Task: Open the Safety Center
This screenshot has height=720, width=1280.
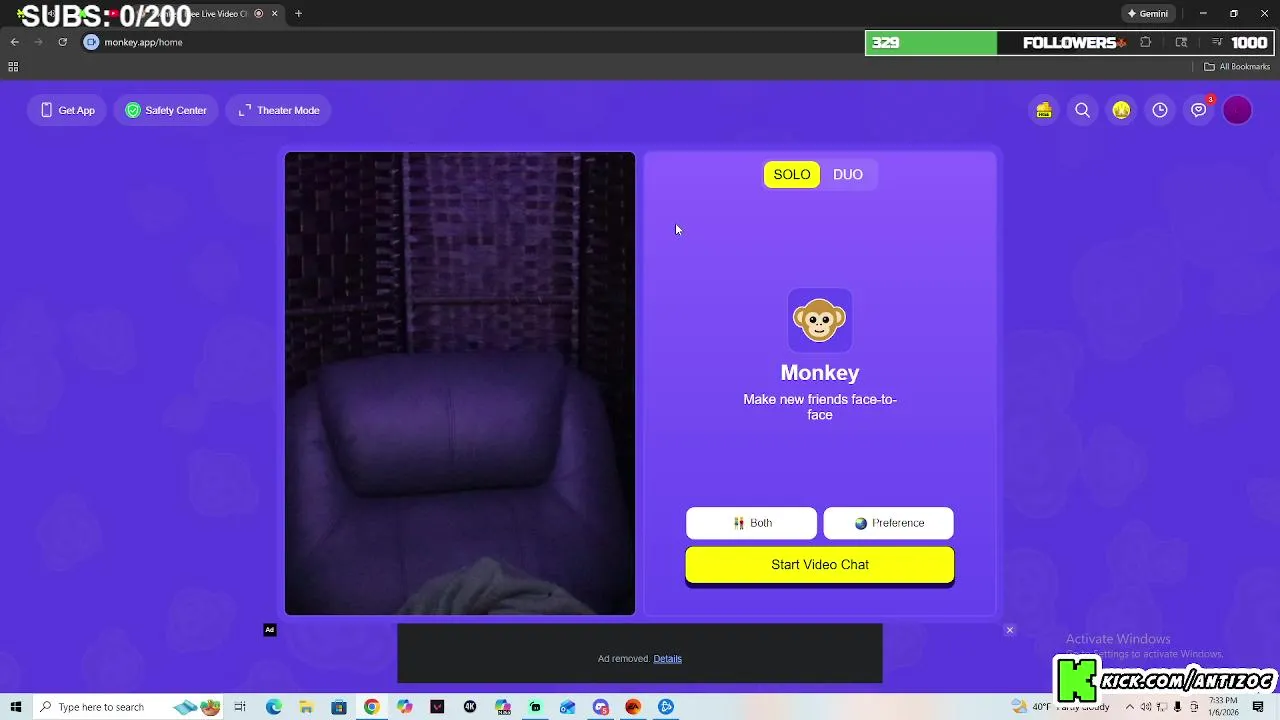Action: [166, 110]
